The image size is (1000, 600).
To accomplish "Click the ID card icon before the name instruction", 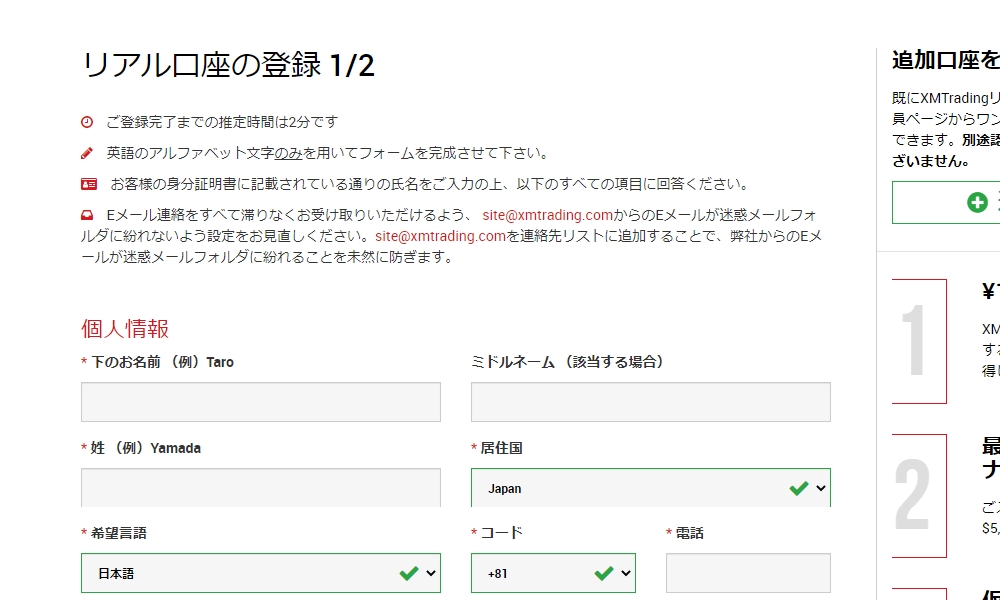I will tap(89, 183).
